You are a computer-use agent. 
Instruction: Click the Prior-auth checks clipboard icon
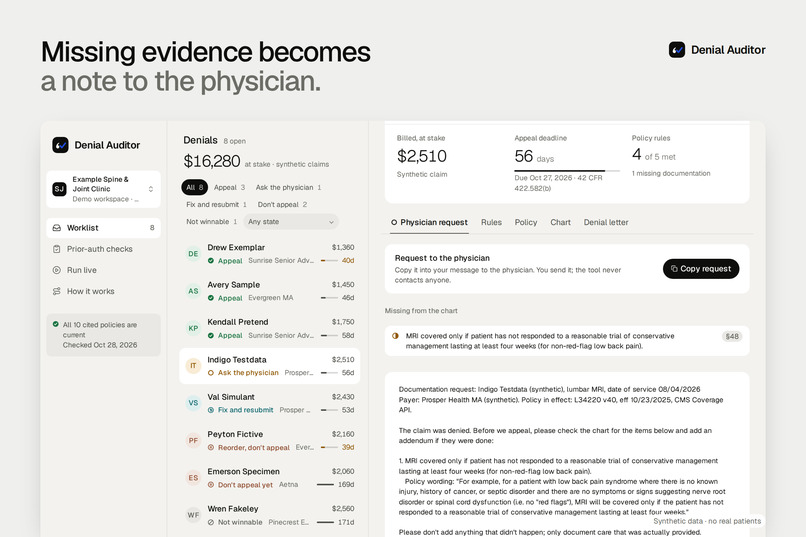[57, 249]
